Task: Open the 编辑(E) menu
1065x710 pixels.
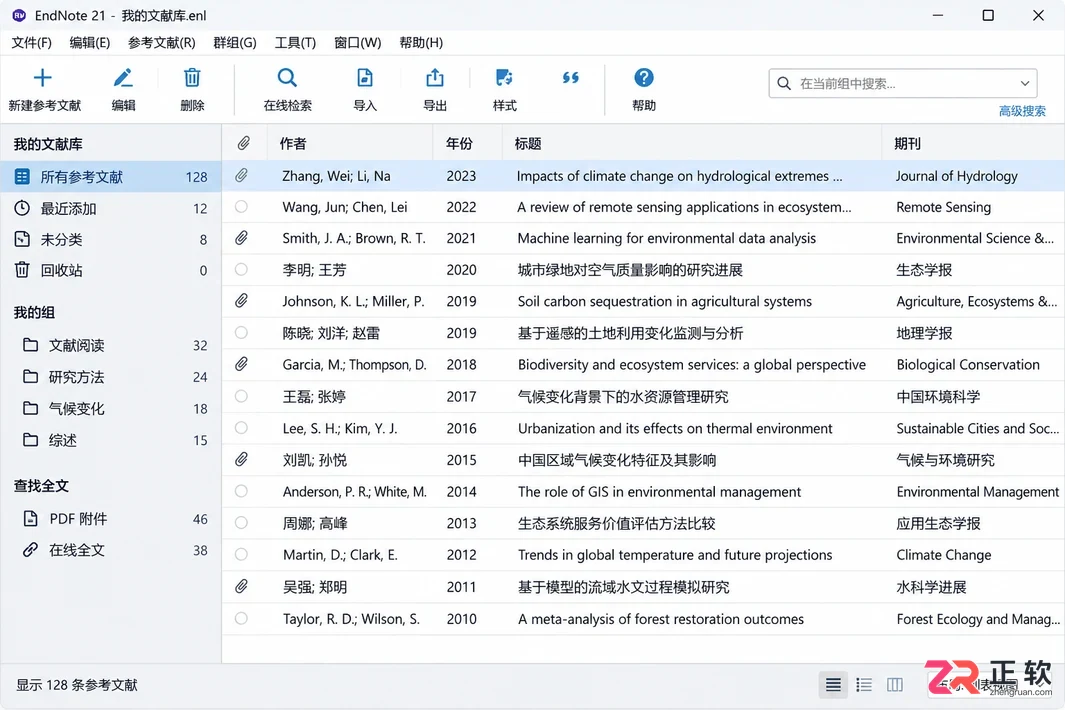Action: click(x=90, y=43)
